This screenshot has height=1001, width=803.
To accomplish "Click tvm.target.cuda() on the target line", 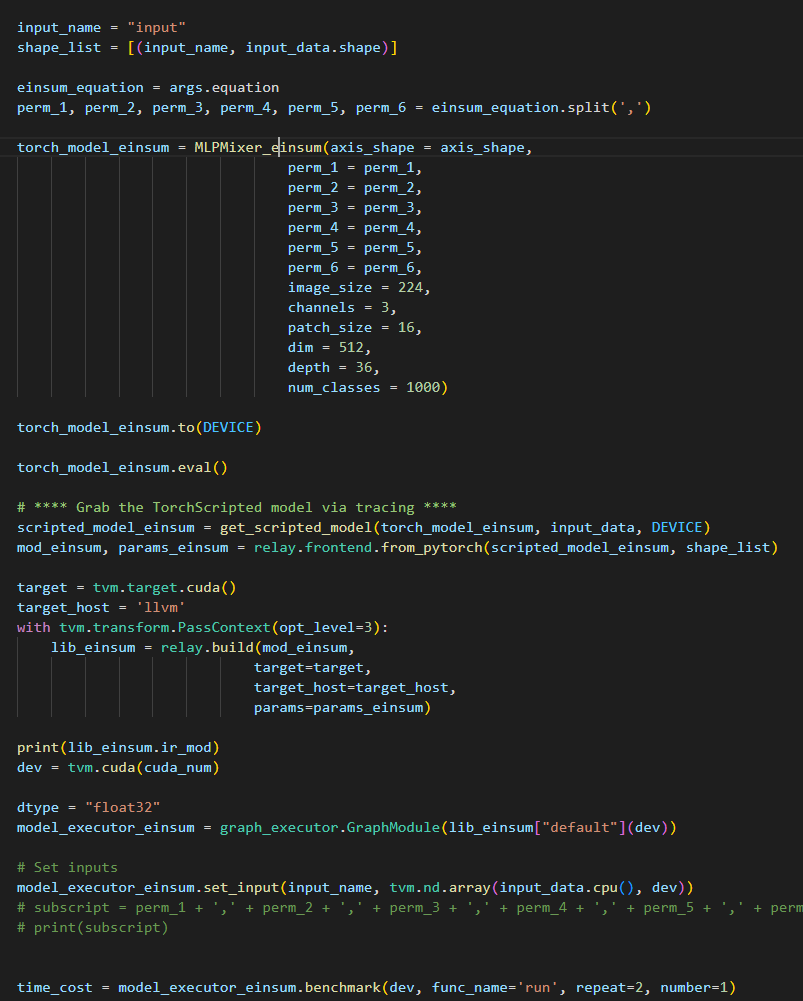I will pyautogui.click(x=165, y=587).
